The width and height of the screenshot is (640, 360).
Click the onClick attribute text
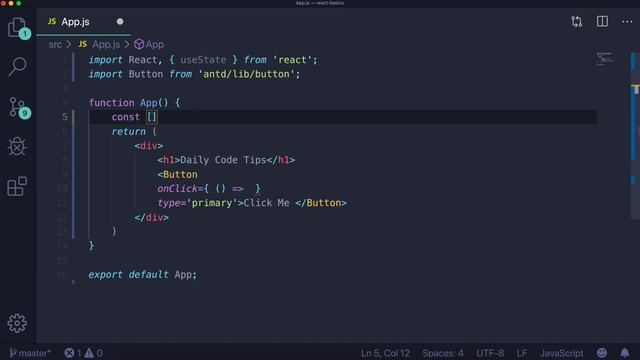pos(177,189)
